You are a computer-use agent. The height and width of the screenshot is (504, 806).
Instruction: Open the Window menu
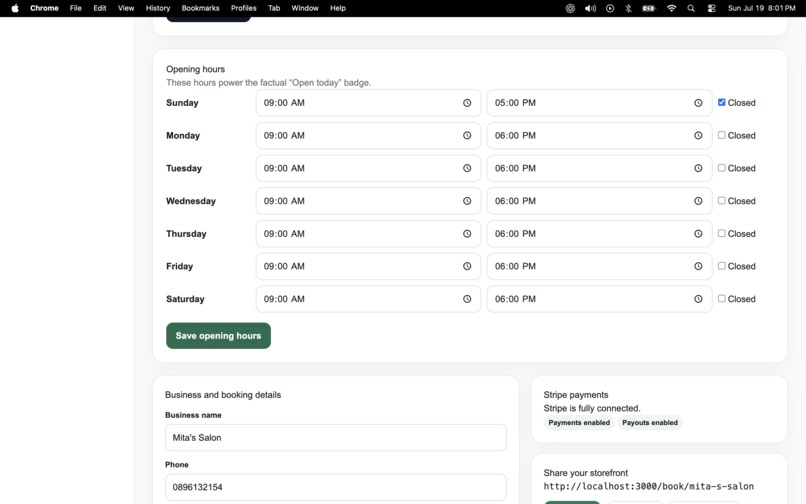(x=305, y=8)
